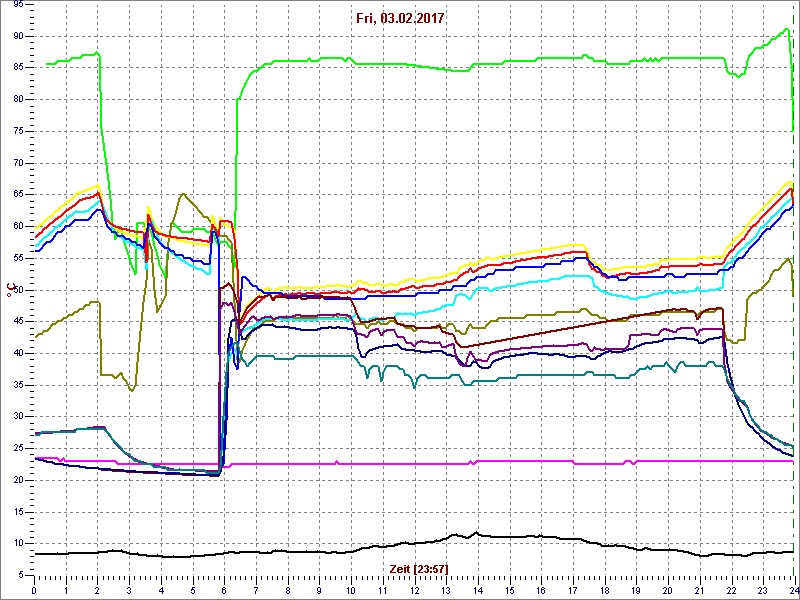The width and height of the screenshot is (800, 600).
Task: Click hour 12 on the time axis
Action: (x=414, y=589)
